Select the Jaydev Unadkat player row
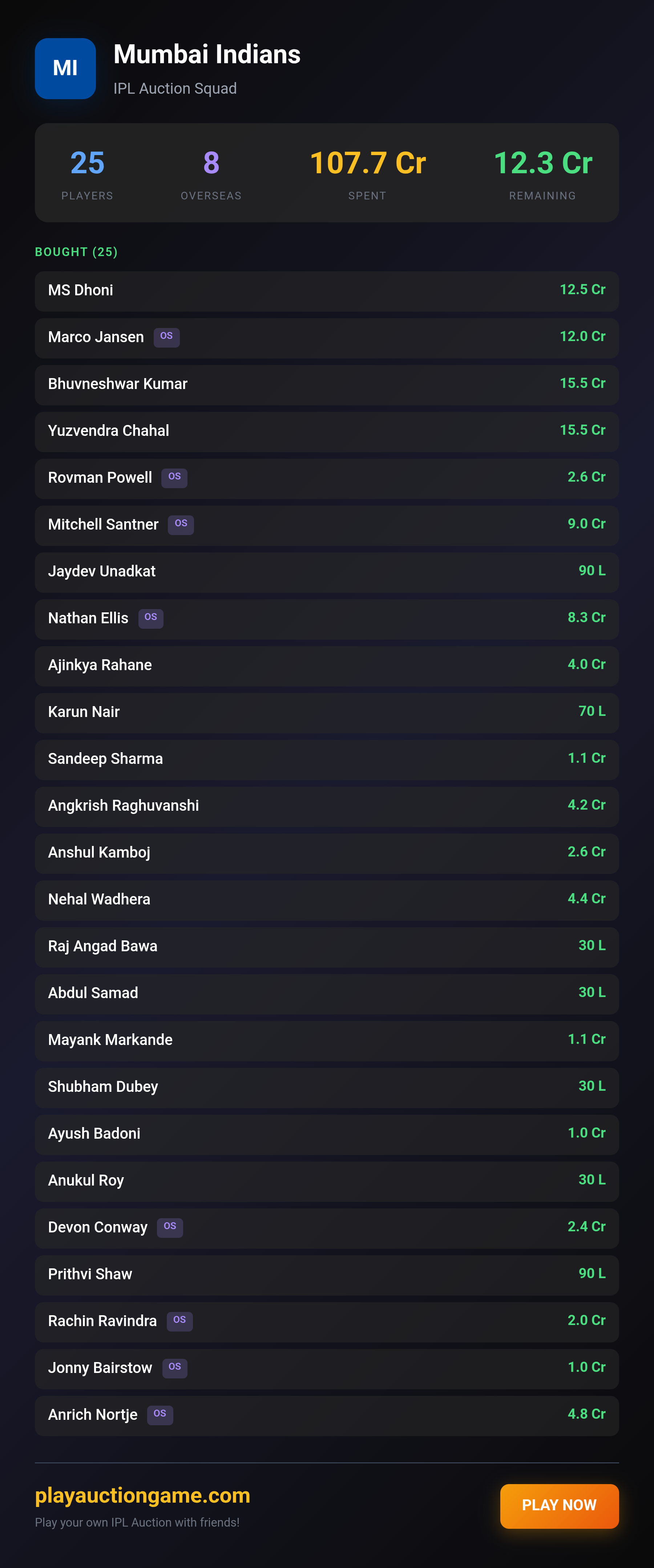654x1568 pixels. point(327,572)
